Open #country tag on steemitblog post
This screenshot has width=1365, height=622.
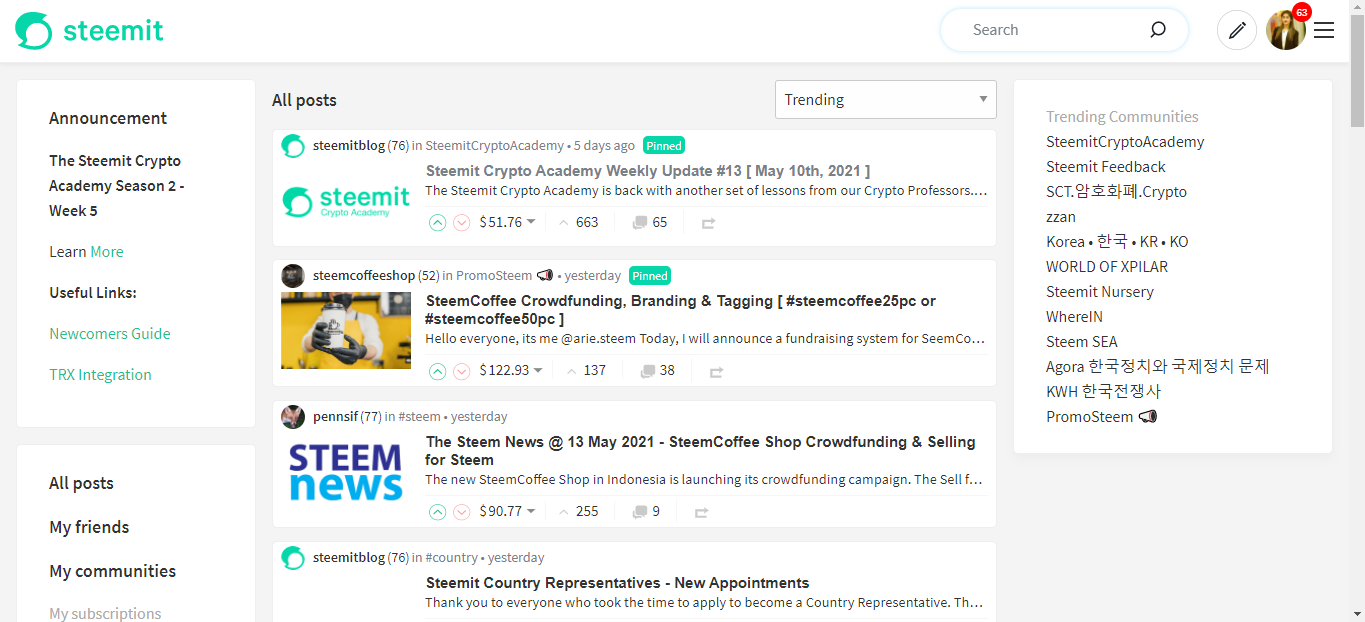pyautogui.click(x=452, y=558)
